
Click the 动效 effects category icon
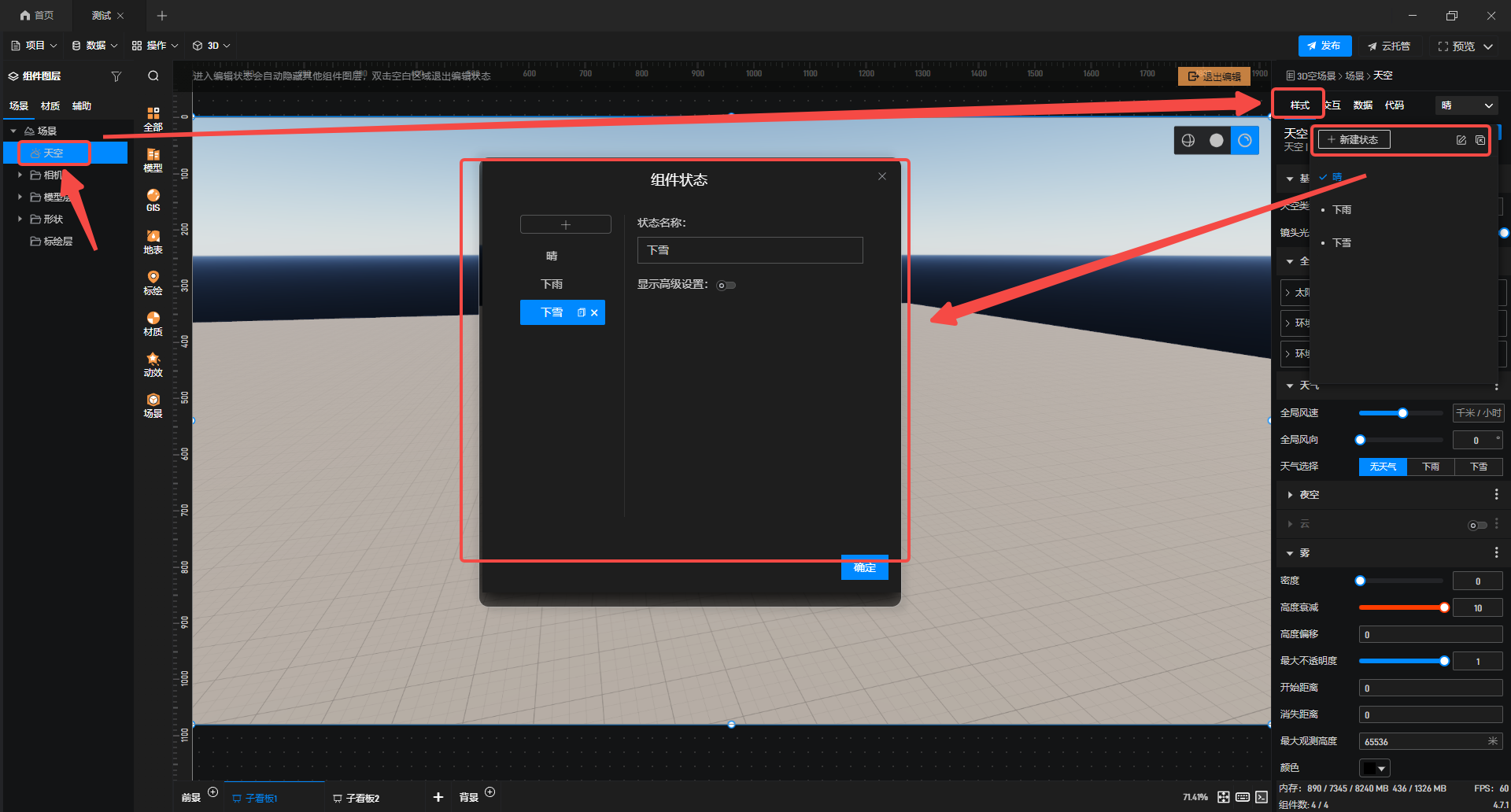153,364
